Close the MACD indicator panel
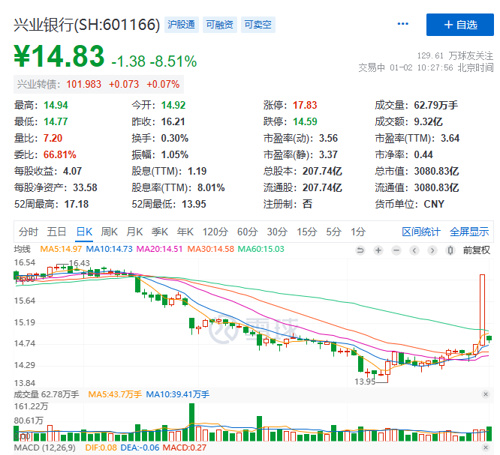The image size is (500, 455). click(x=486, y=447)
